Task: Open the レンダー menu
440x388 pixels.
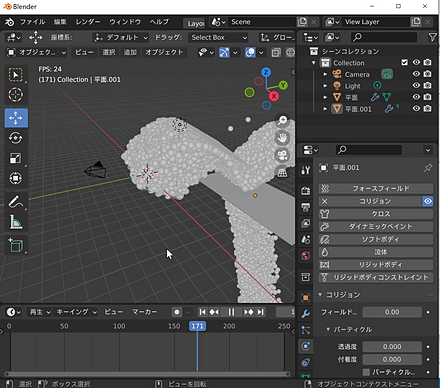Action: pos(88,22)
